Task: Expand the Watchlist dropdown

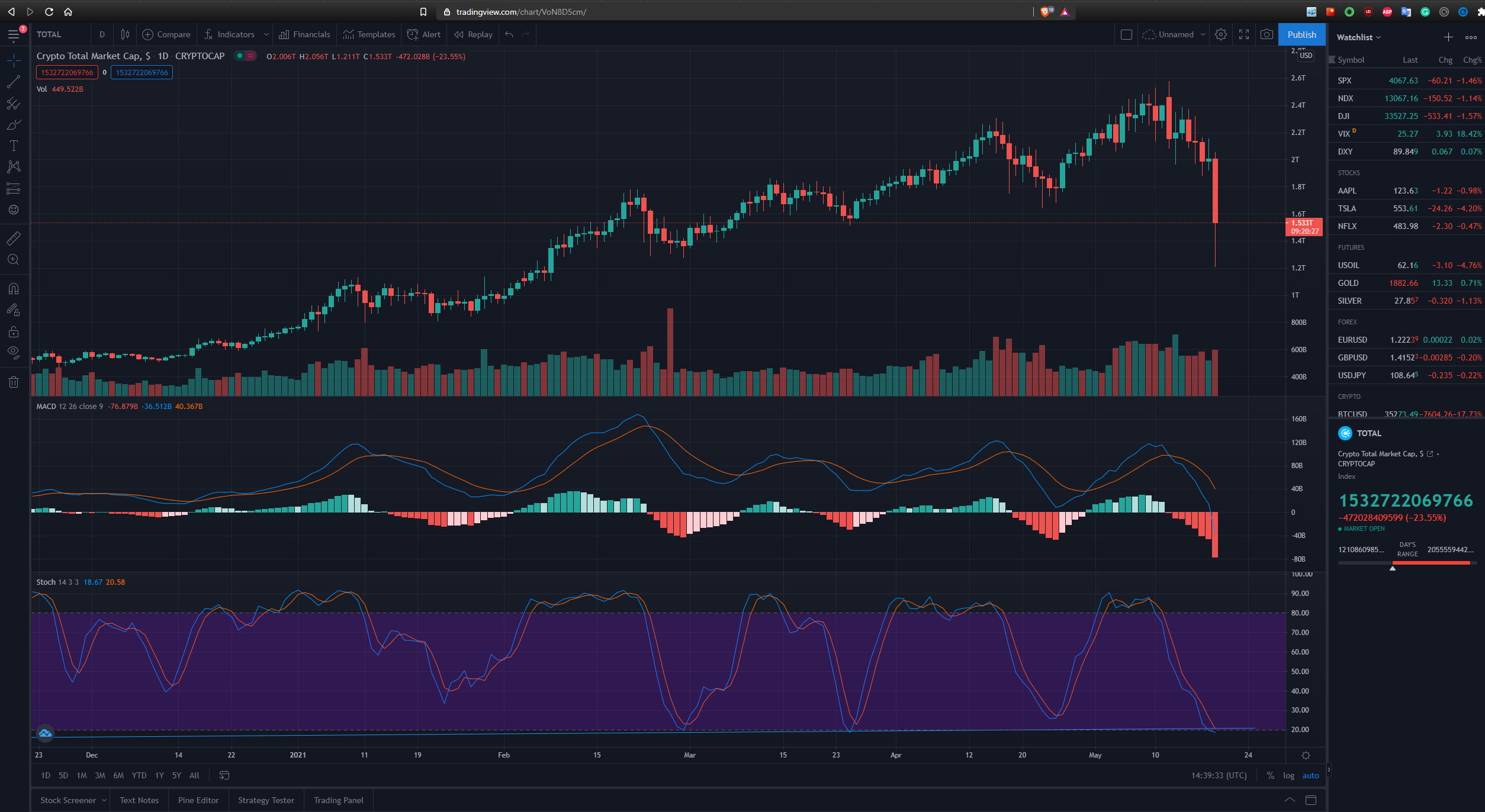Action: click(x=1358, y=37)
